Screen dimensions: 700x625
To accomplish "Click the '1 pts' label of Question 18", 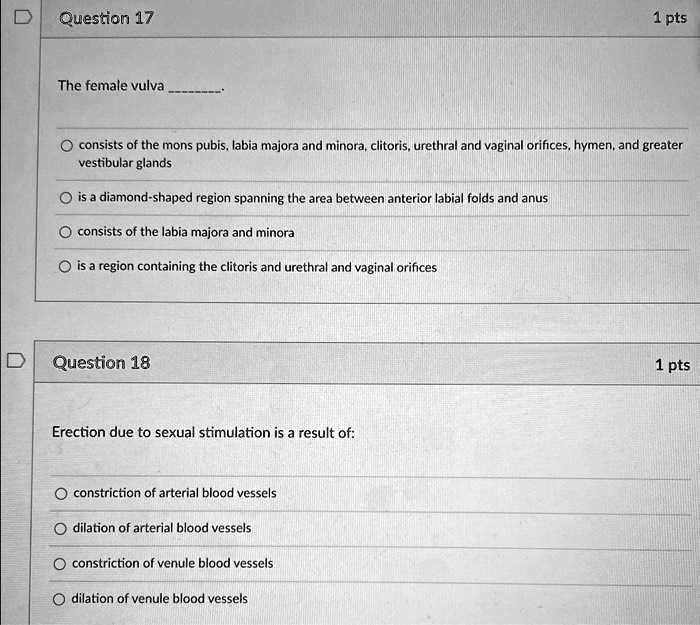I will coord(672,365).
